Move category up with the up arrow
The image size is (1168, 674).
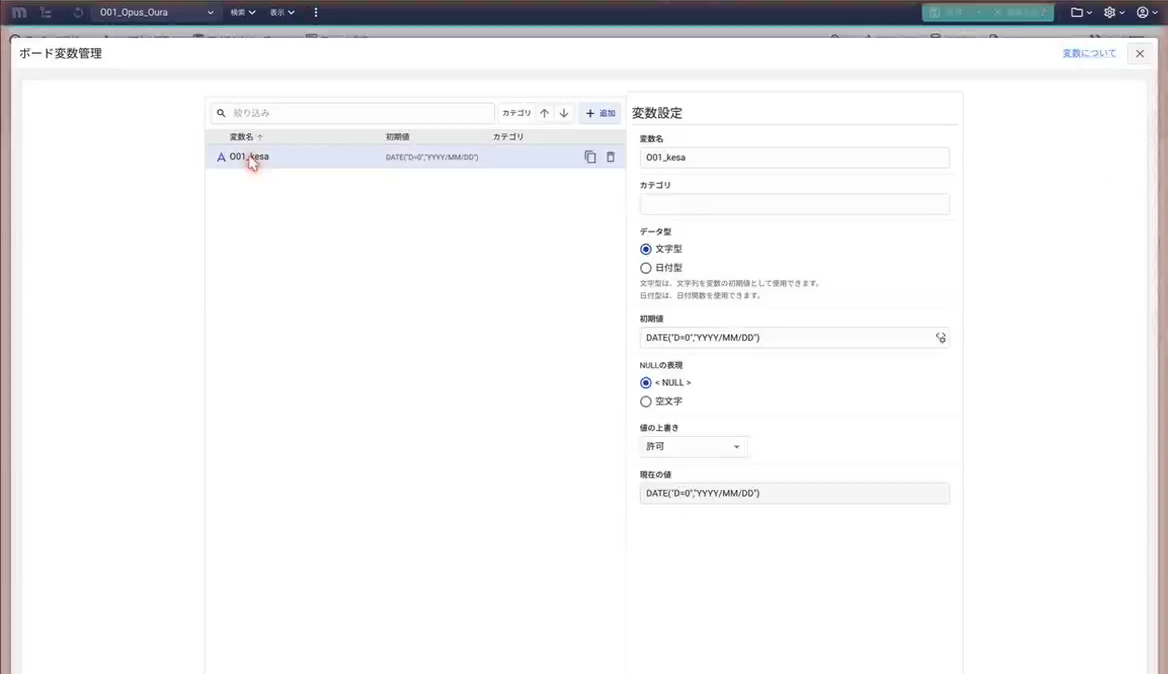coord(545,113)
